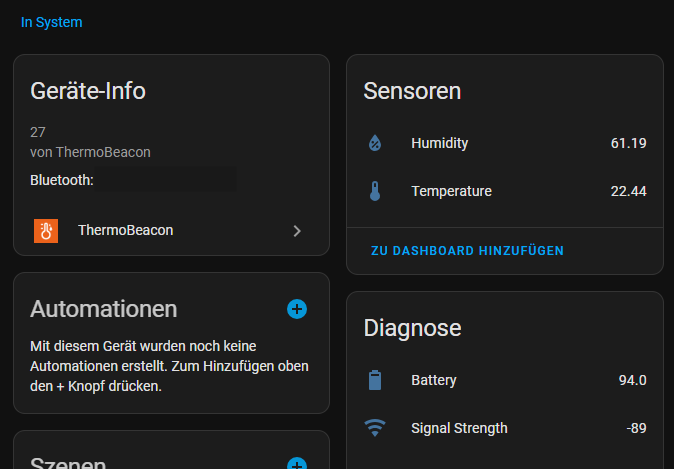Click the temperature value 22.44

click(x=628, y=191)
